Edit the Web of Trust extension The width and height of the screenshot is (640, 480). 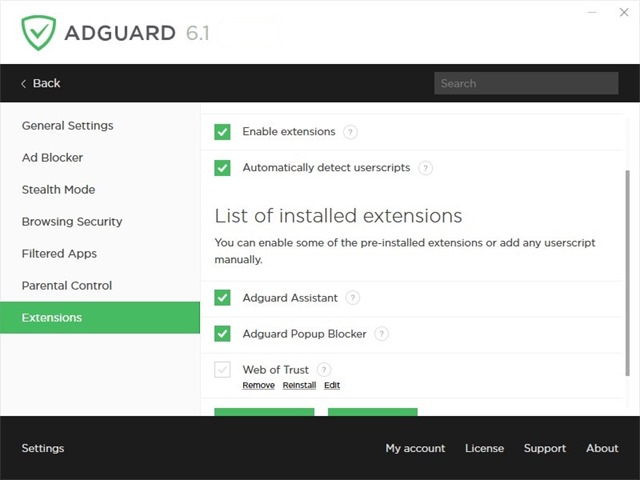tap(332, 386)
